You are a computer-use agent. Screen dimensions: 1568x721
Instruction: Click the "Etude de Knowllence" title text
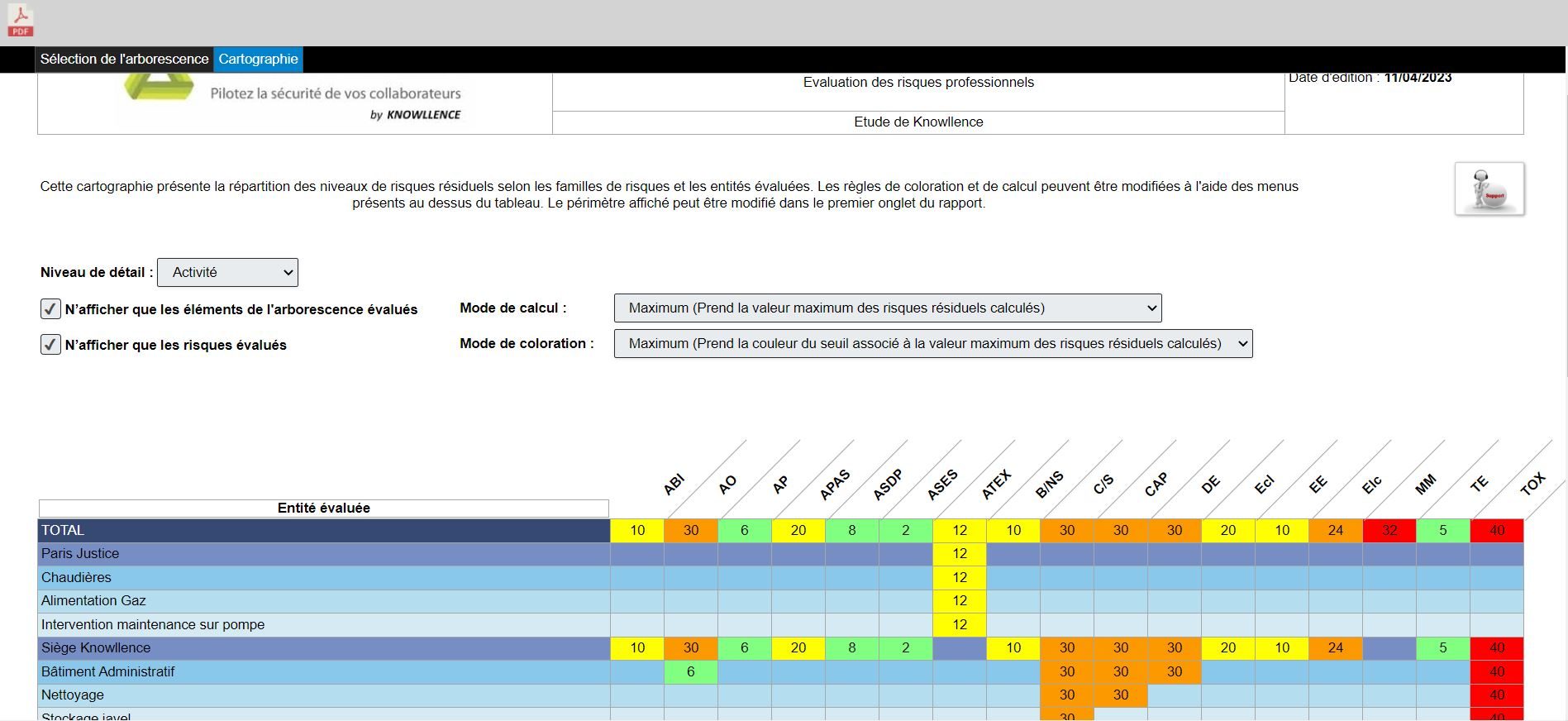click(918, 122)
